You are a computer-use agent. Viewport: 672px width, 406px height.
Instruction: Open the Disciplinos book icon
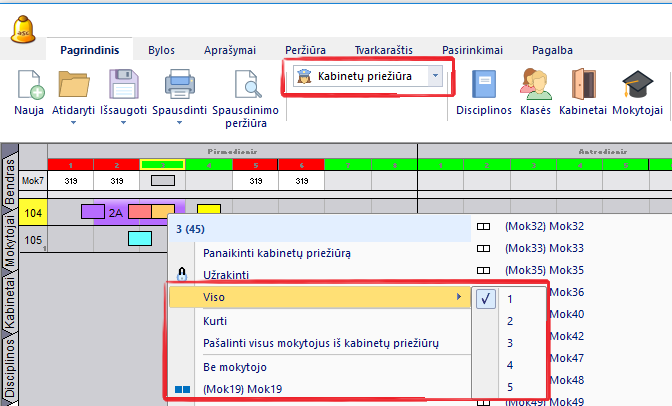[x=484, y=84]
